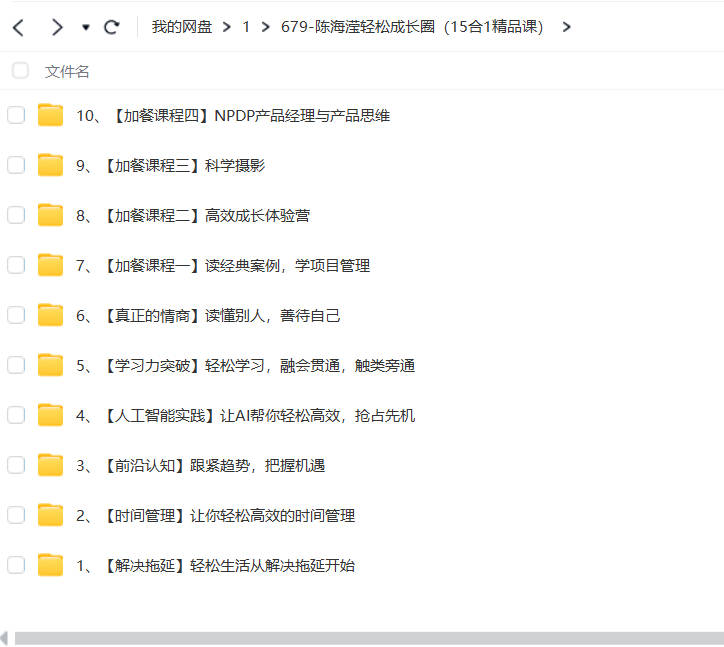Refresh the current folder listing

pos(111,27)
